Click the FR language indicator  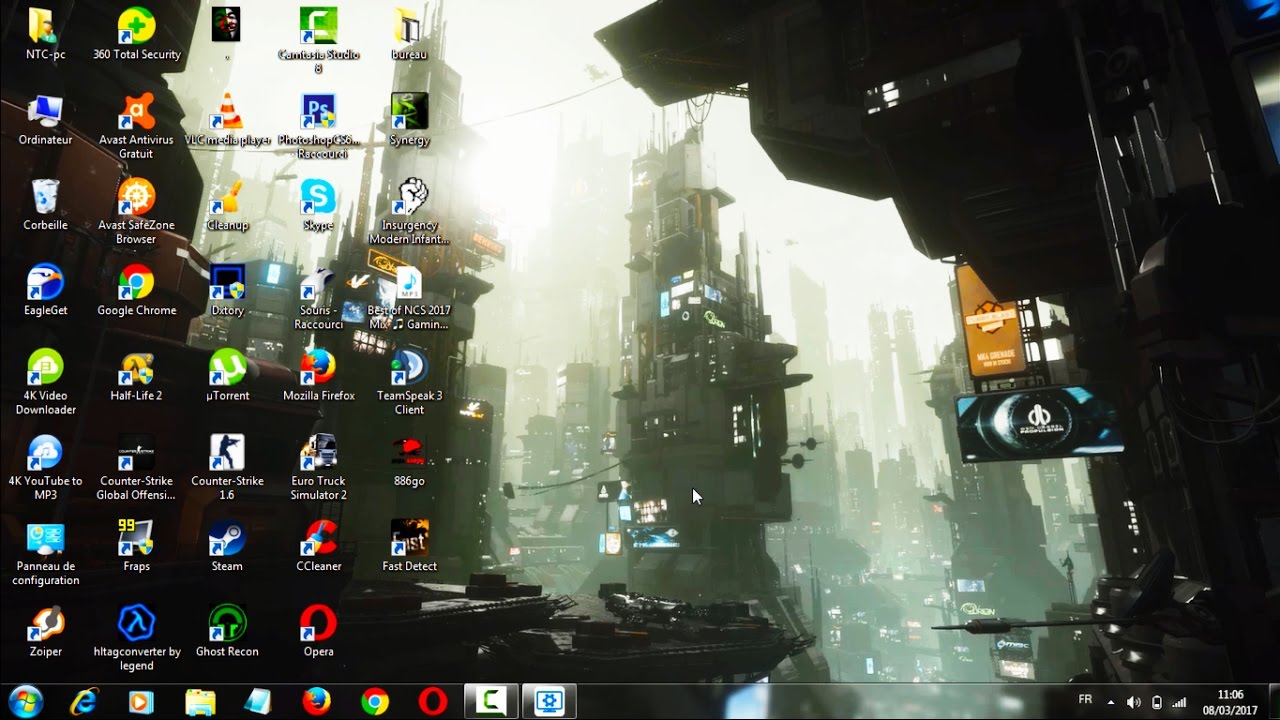pos(1085,700)
